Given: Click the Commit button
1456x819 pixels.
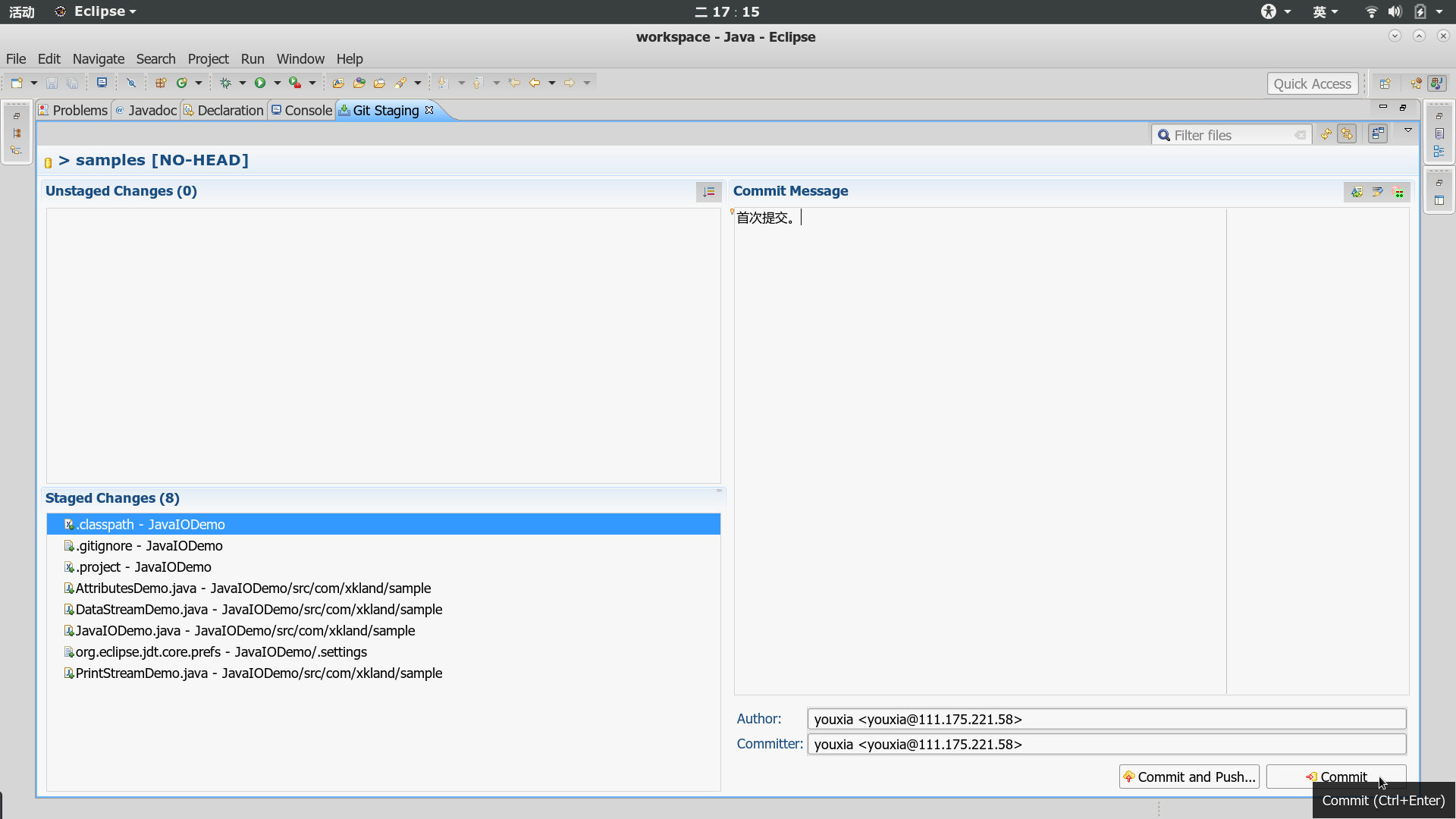Looking at the screenshot, I should [x=1336, y=777].
